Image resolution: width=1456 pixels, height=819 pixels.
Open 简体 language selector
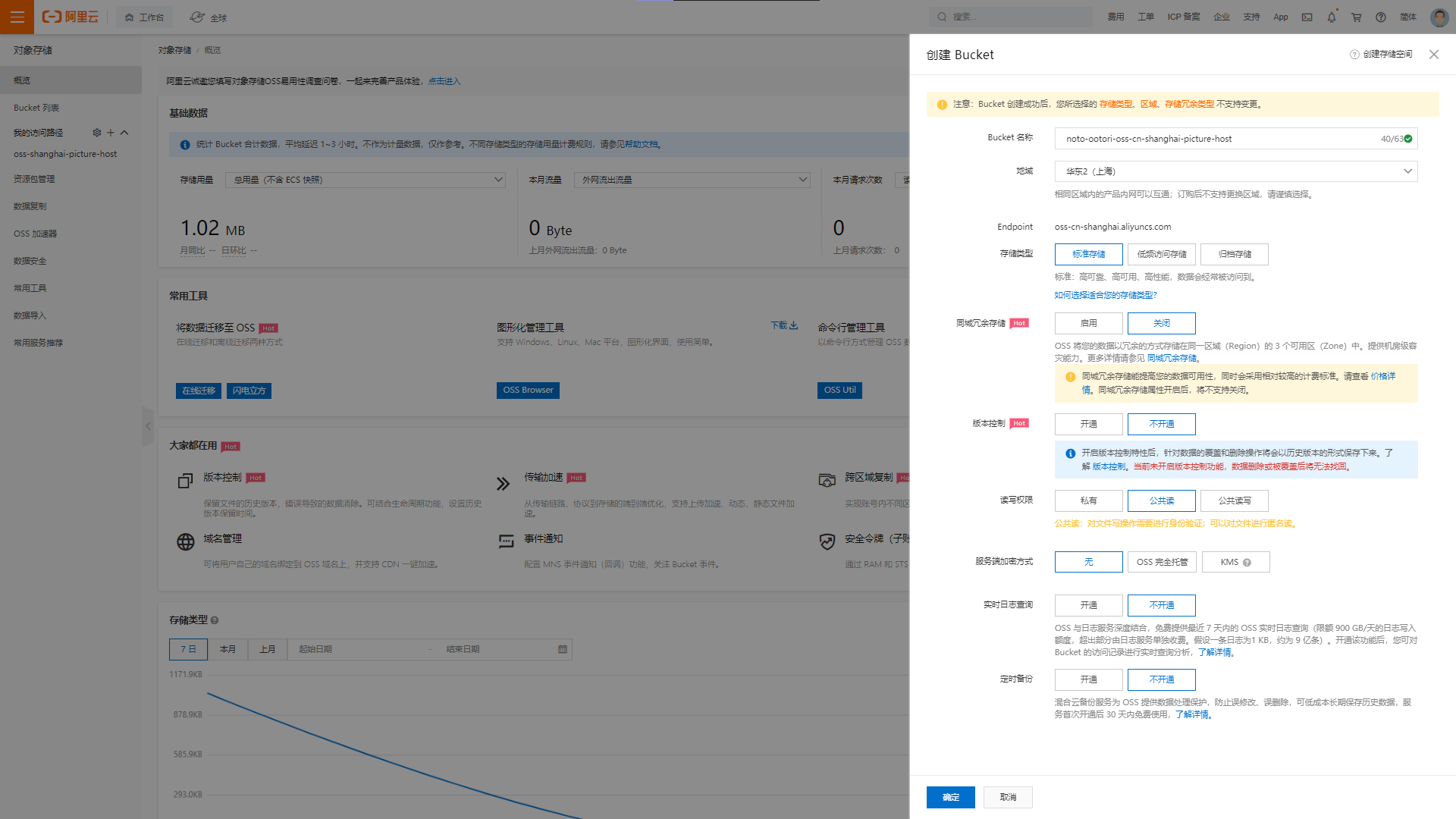(1408, 17)
